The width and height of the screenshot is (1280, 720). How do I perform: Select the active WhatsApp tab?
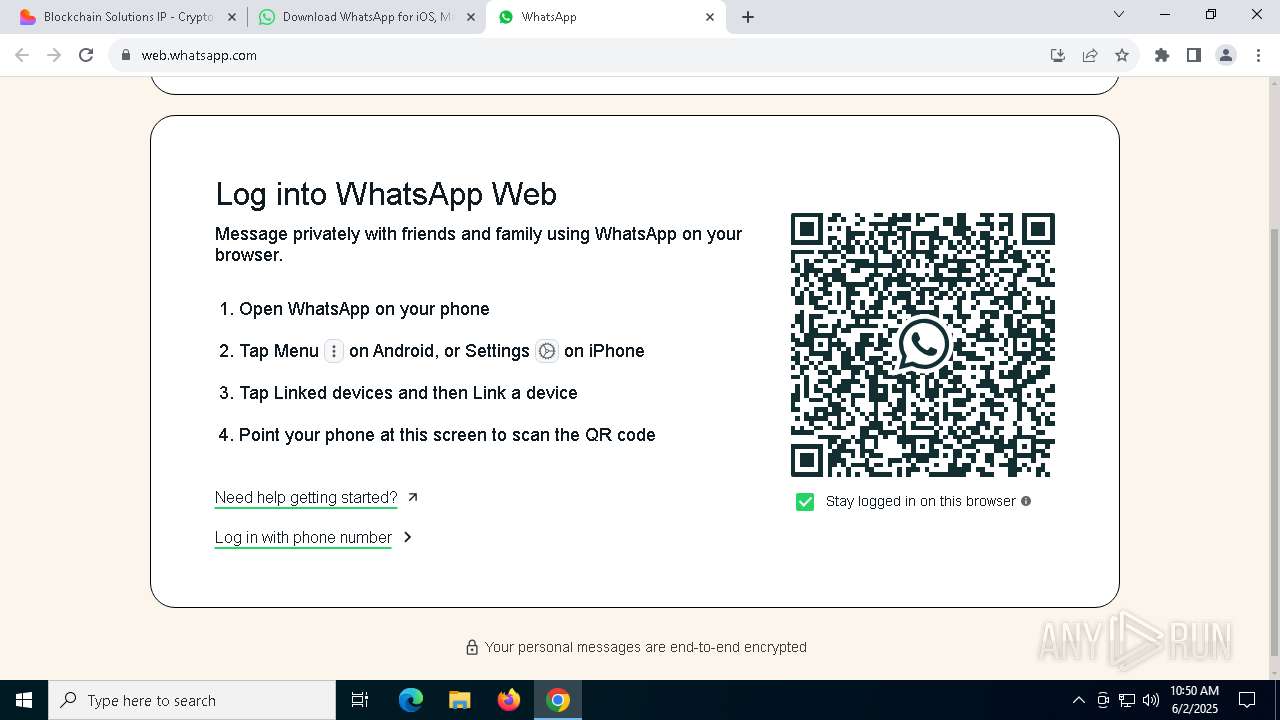[605, 17]
